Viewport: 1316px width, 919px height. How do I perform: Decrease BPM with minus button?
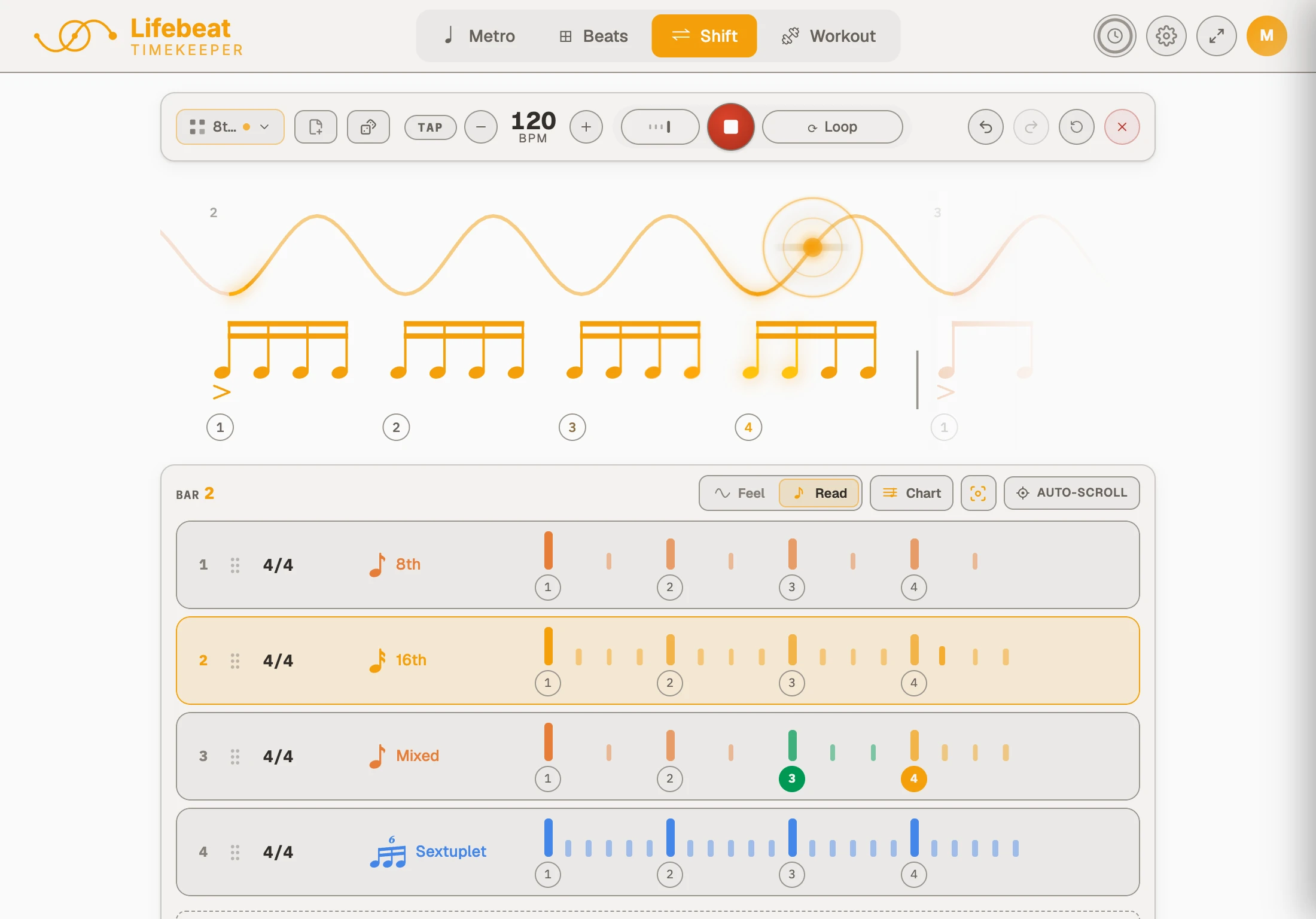coord(480,127)
